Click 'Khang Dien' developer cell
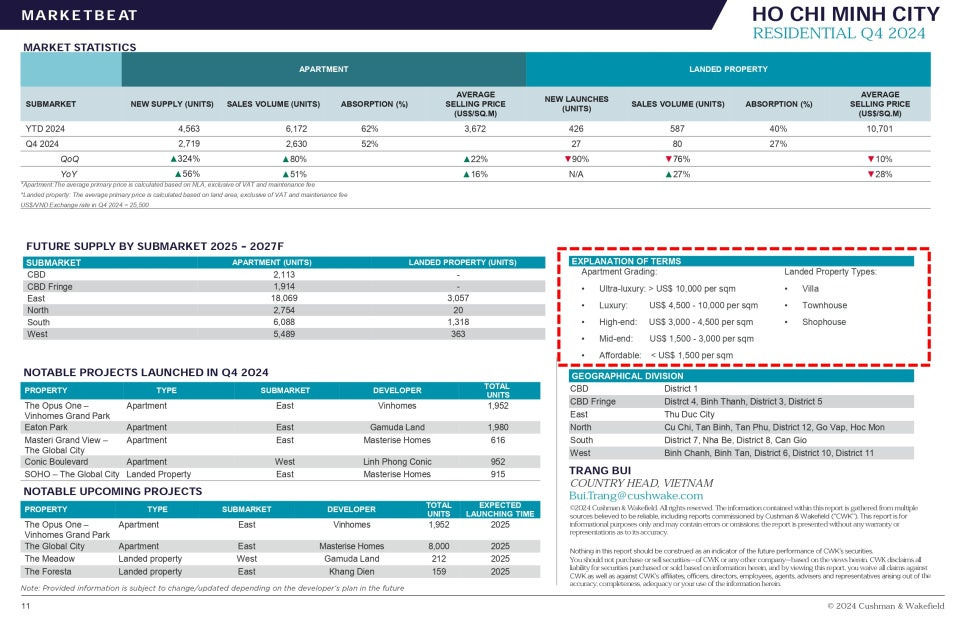Image resolution: width=966 pixels, height=625 pixels. click(x=351, y=571)
